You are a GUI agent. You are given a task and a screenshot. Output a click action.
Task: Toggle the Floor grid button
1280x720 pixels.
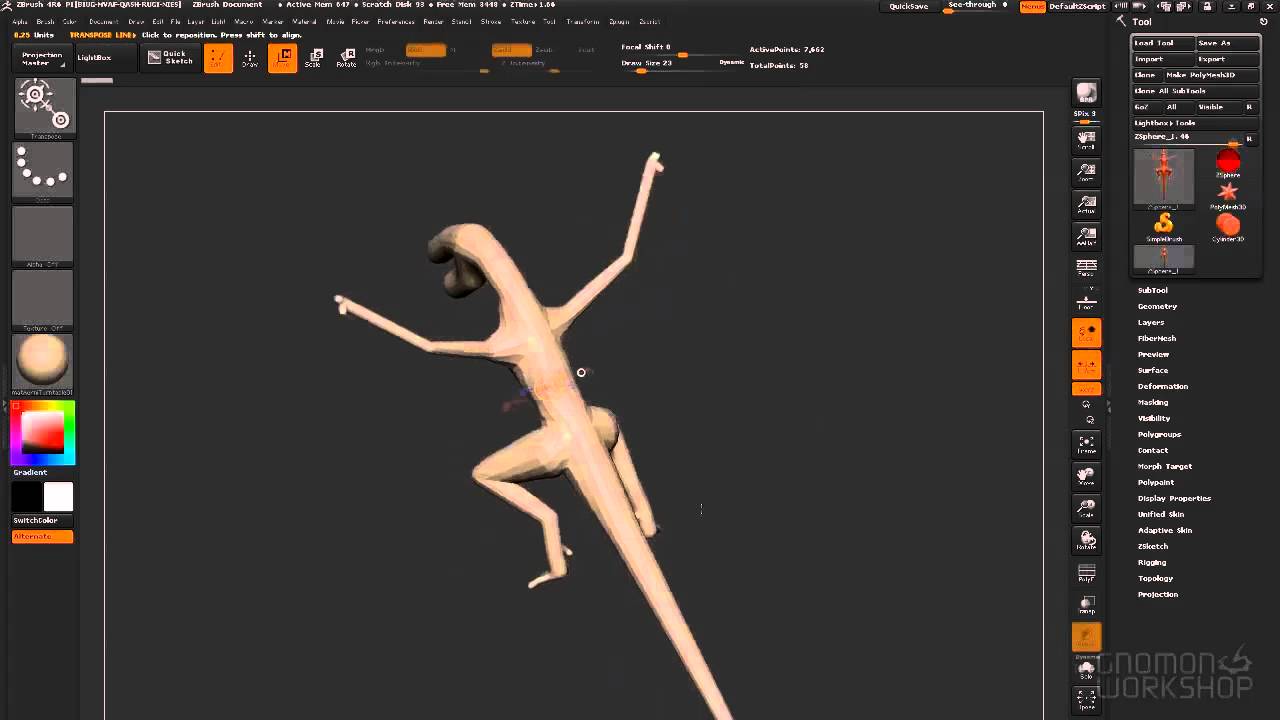1086,300
